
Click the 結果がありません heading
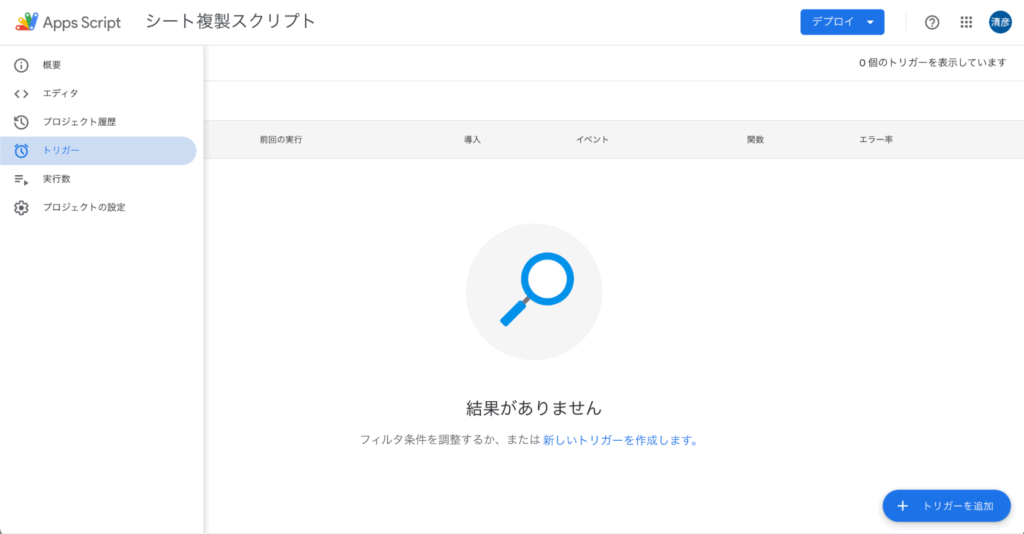[534, 408]
